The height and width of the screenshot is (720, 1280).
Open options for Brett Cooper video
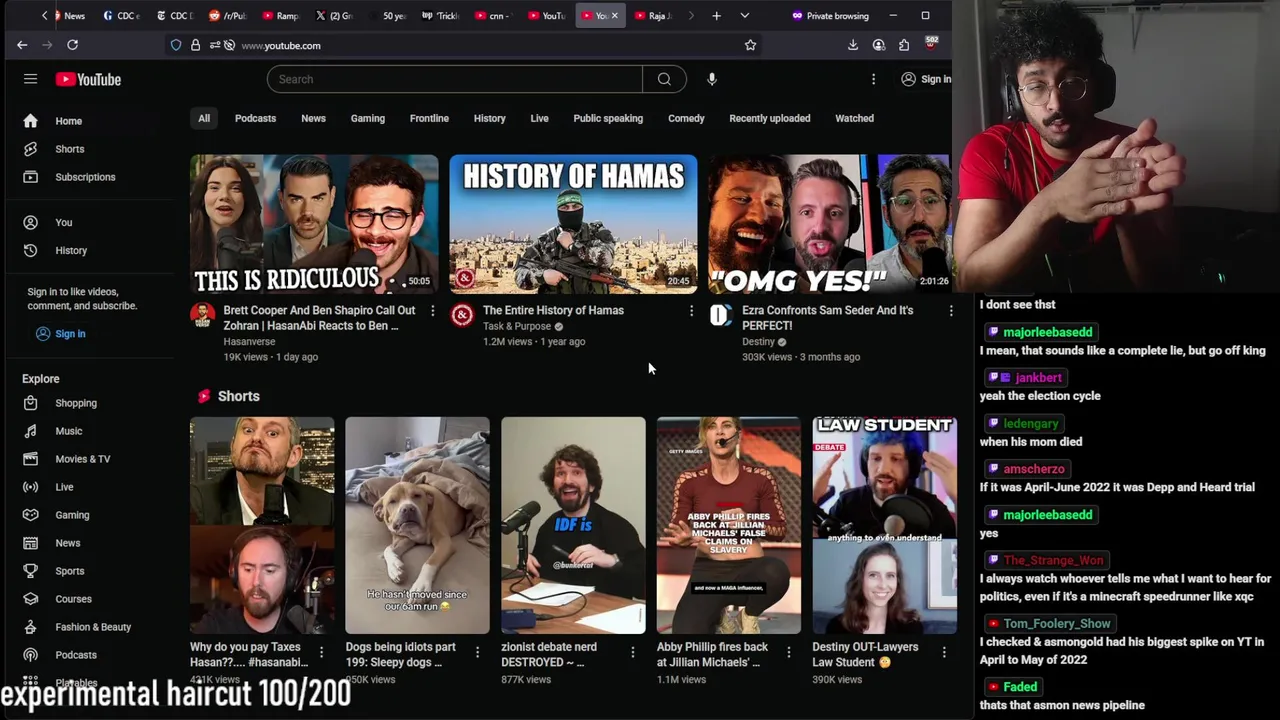432,311
